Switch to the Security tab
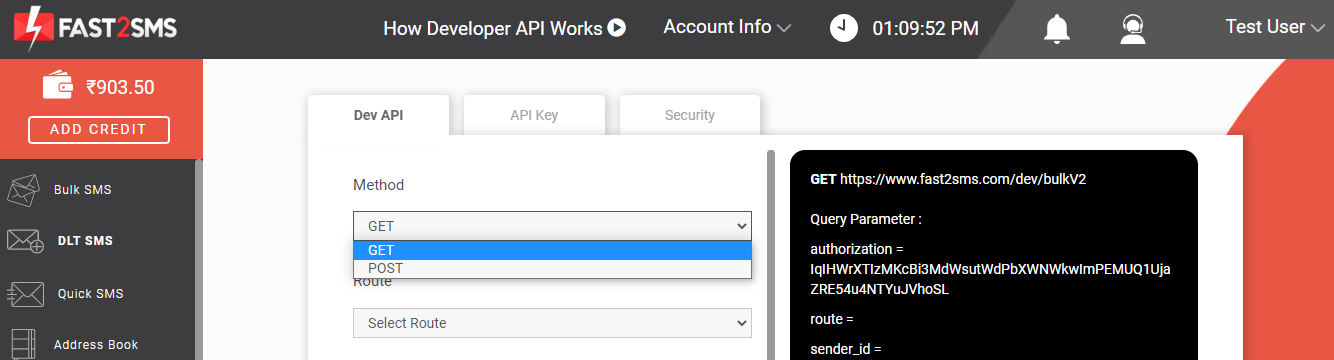Image resolution: width=1334 pixels, height=360 pixels. (690, 115)
